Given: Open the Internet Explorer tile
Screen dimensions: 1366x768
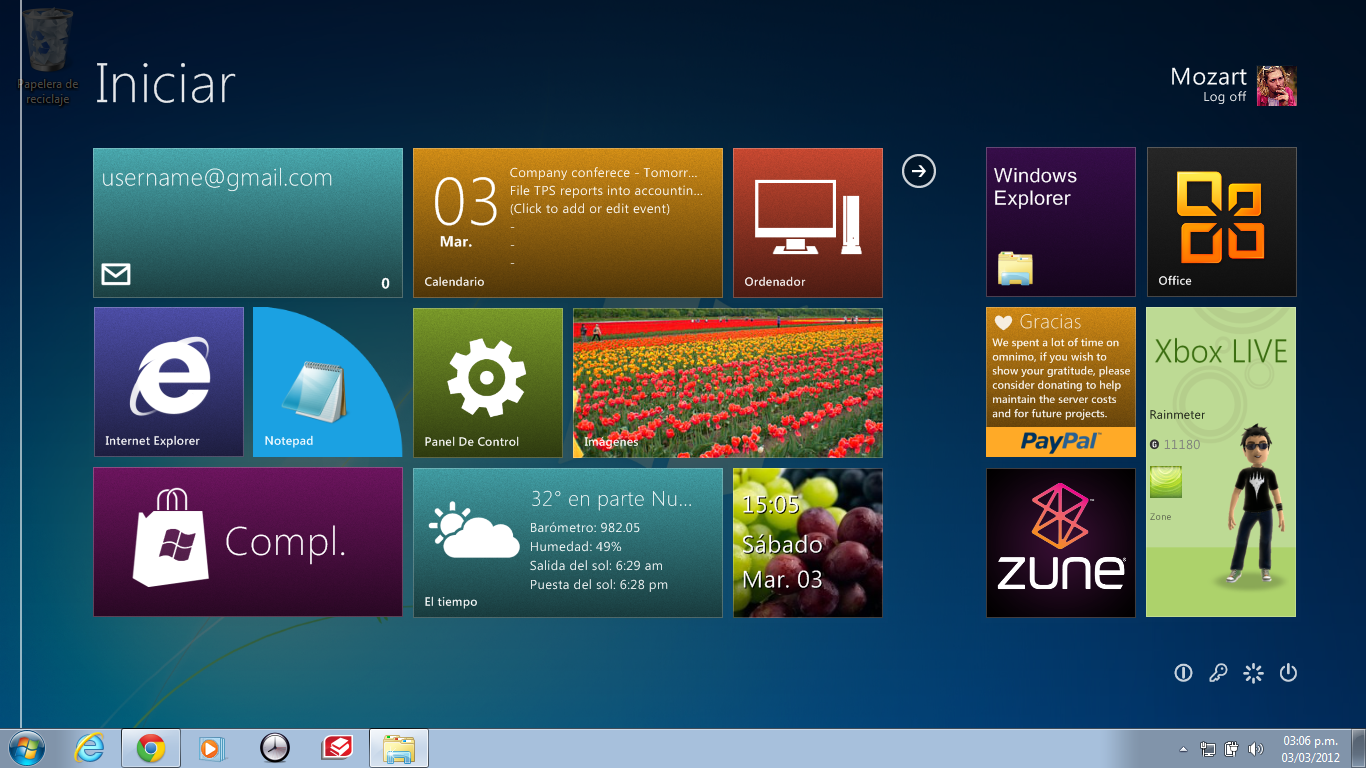Looking at the screenshot, I should (168, 382).
